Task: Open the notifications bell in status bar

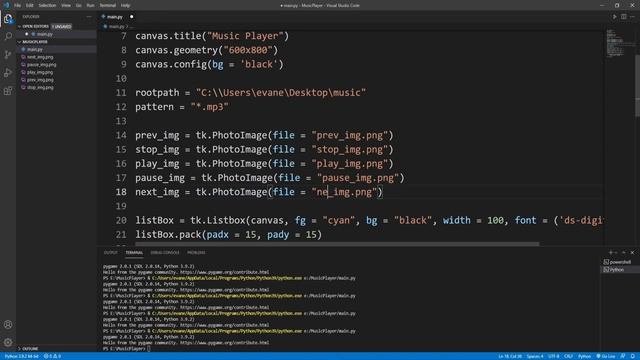Action: coord(632,356)
